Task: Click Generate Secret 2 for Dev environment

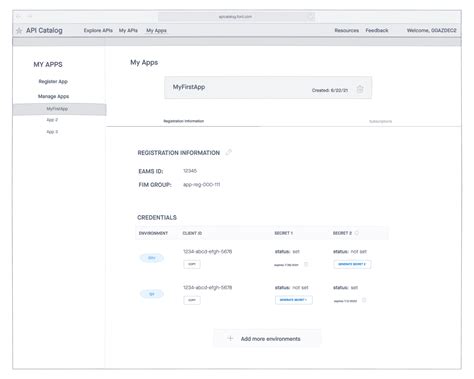Action: tap(352, 264)
